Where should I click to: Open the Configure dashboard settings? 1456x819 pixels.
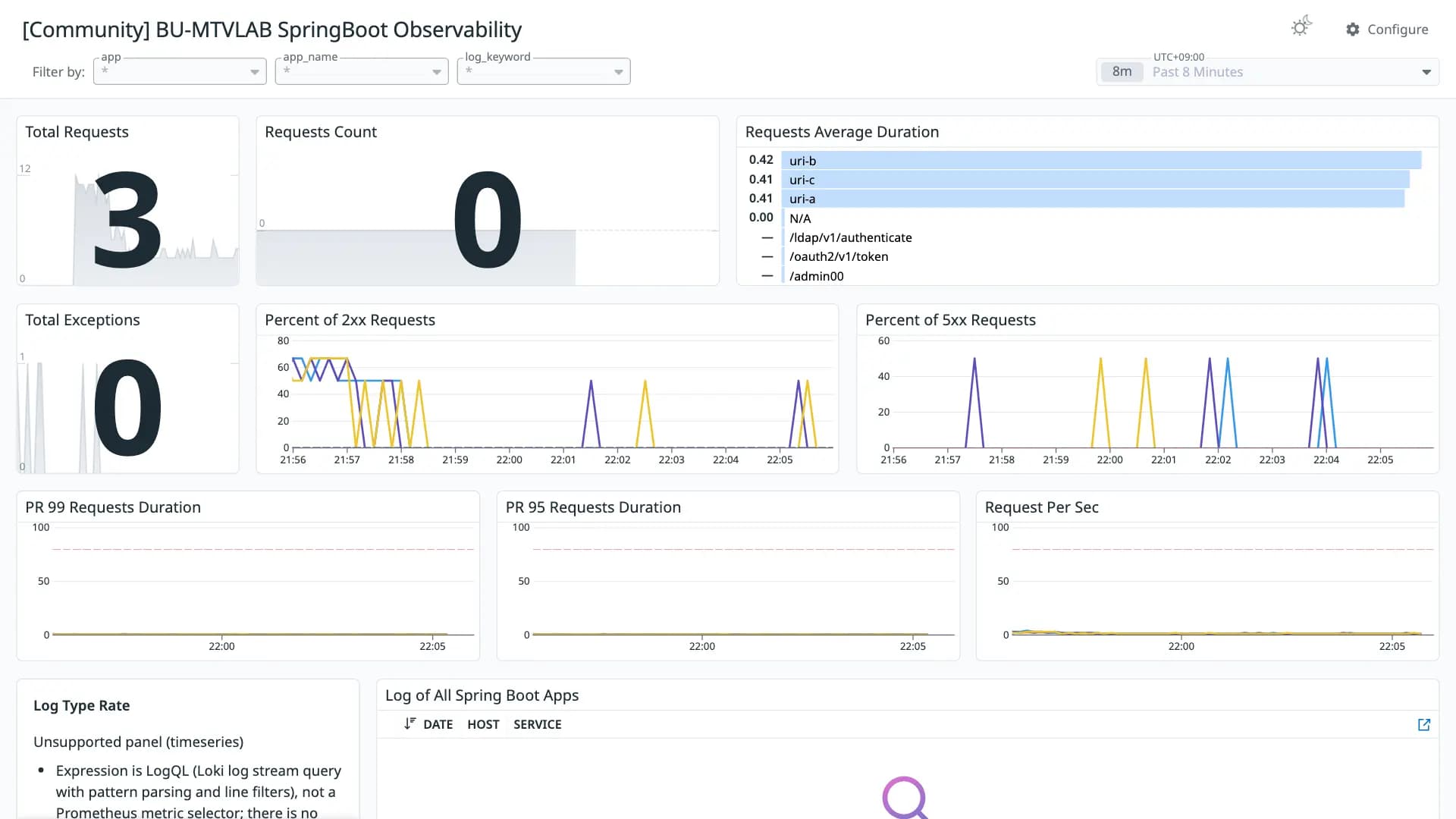click(x=1387, y=30)
